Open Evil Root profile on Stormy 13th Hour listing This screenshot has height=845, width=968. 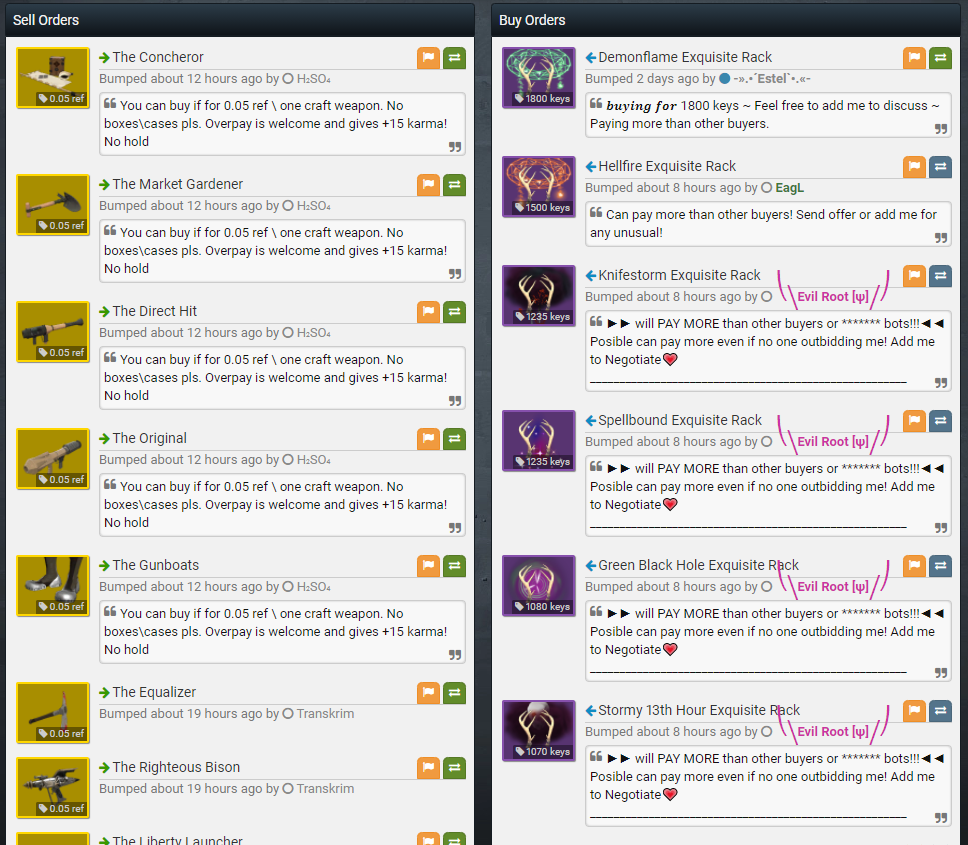pos(833,732)
